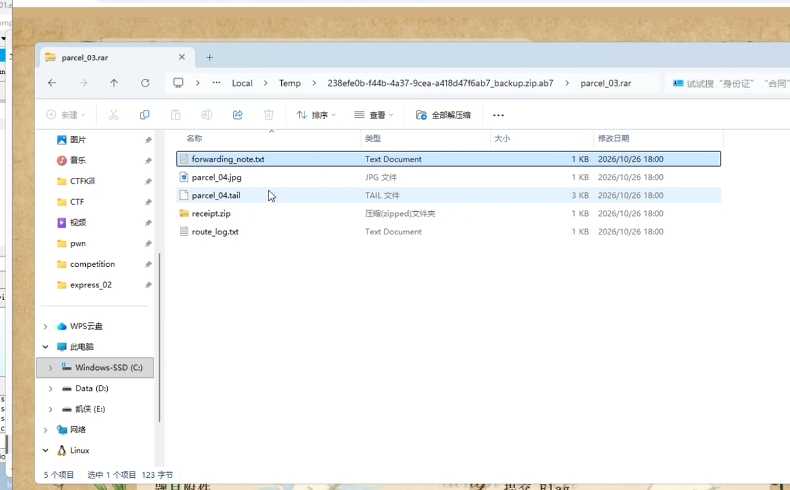Open 音乐 in the sidebar
Viewport: 790px width, 490px height.
(x=78, y=160)
